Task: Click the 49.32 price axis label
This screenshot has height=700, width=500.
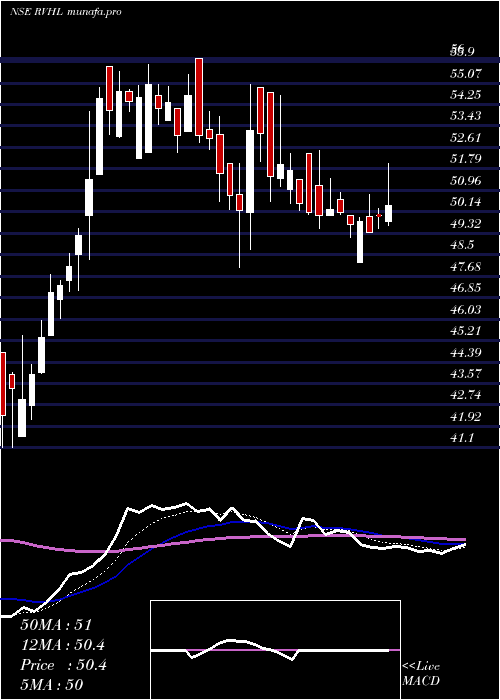Action: (467, 224)
